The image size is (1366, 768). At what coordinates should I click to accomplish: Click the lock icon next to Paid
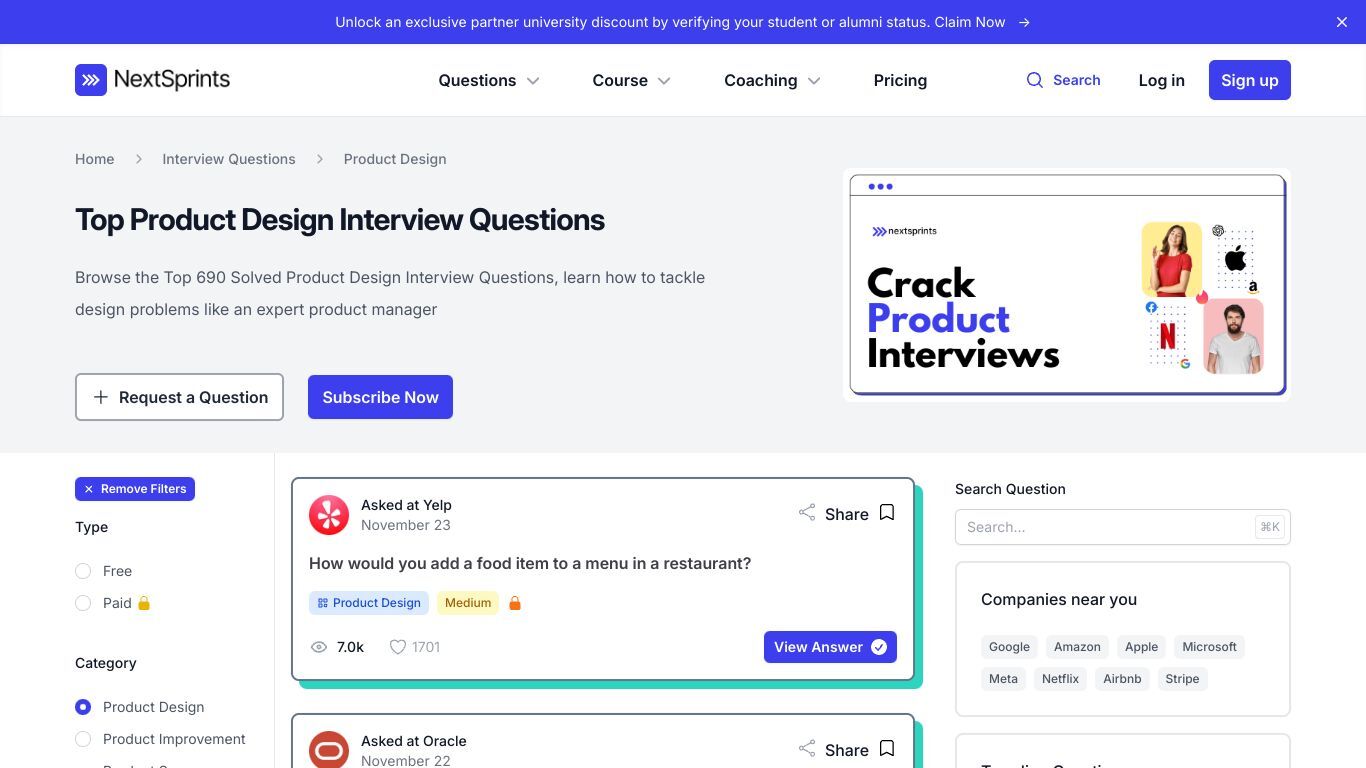[144, 603]
